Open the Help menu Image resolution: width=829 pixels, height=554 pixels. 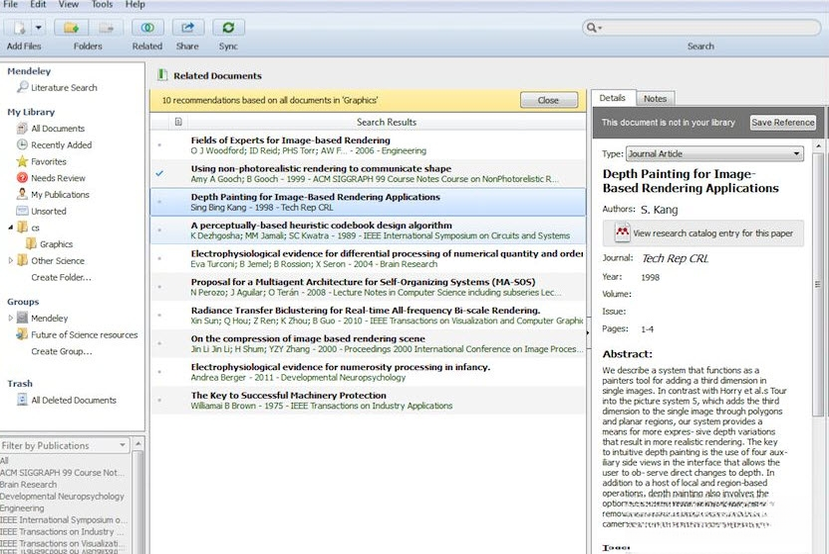135,4
